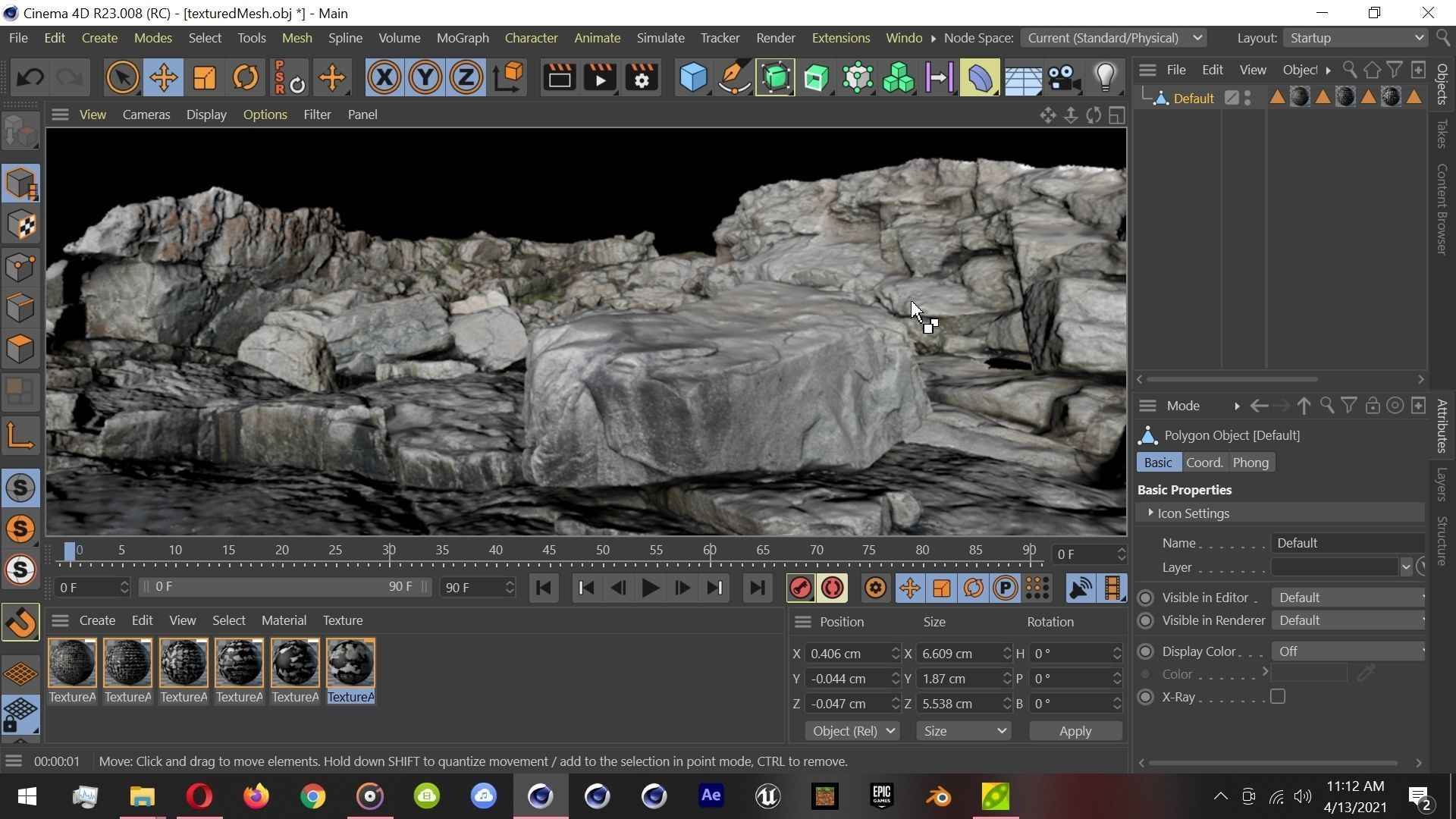Activate the Move tool in top toolbar
Screen dimensions: 1456x819
(x=163, y=77)
